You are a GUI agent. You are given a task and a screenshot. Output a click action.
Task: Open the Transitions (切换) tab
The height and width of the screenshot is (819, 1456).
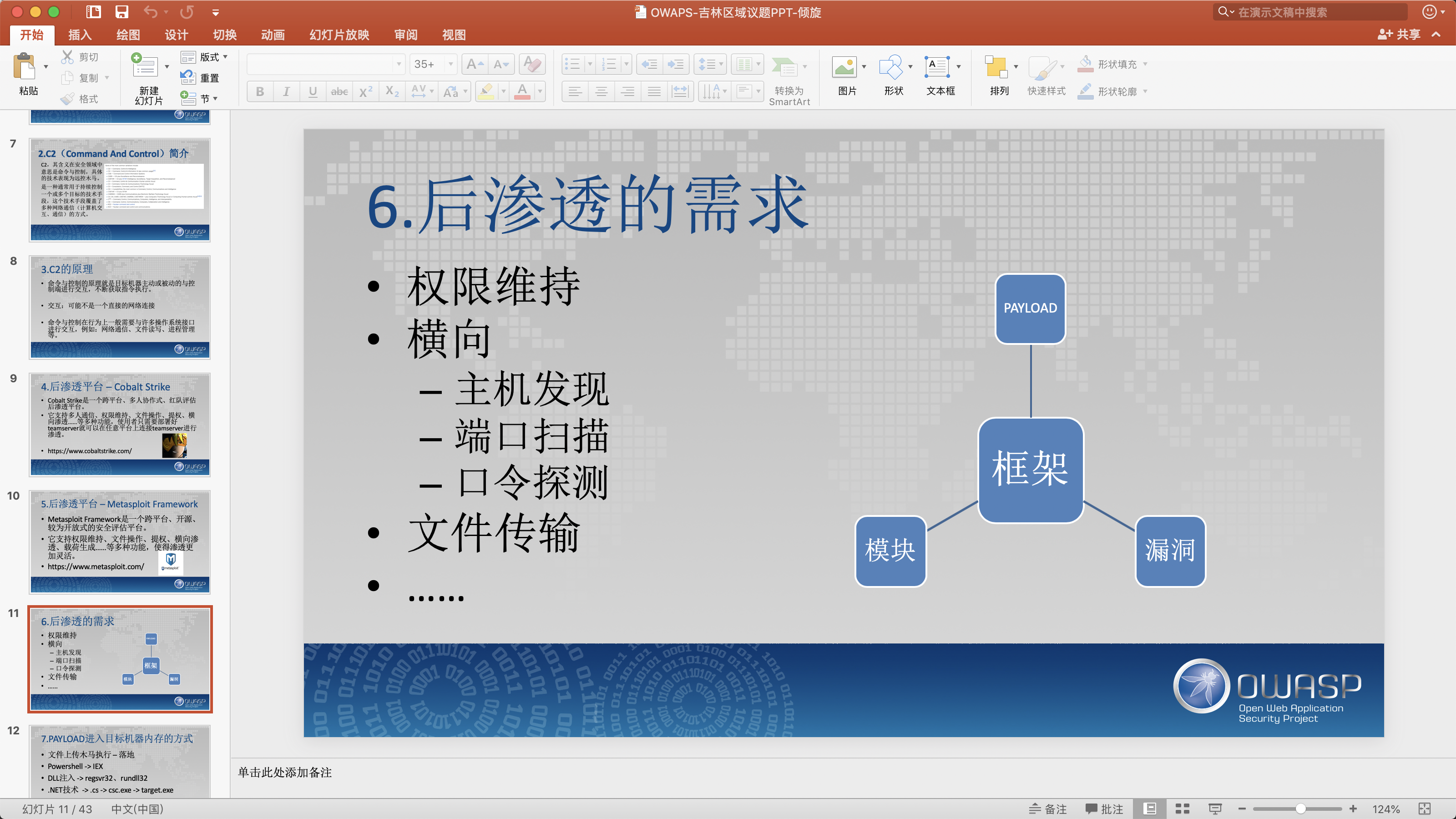(x=224, y=35)
